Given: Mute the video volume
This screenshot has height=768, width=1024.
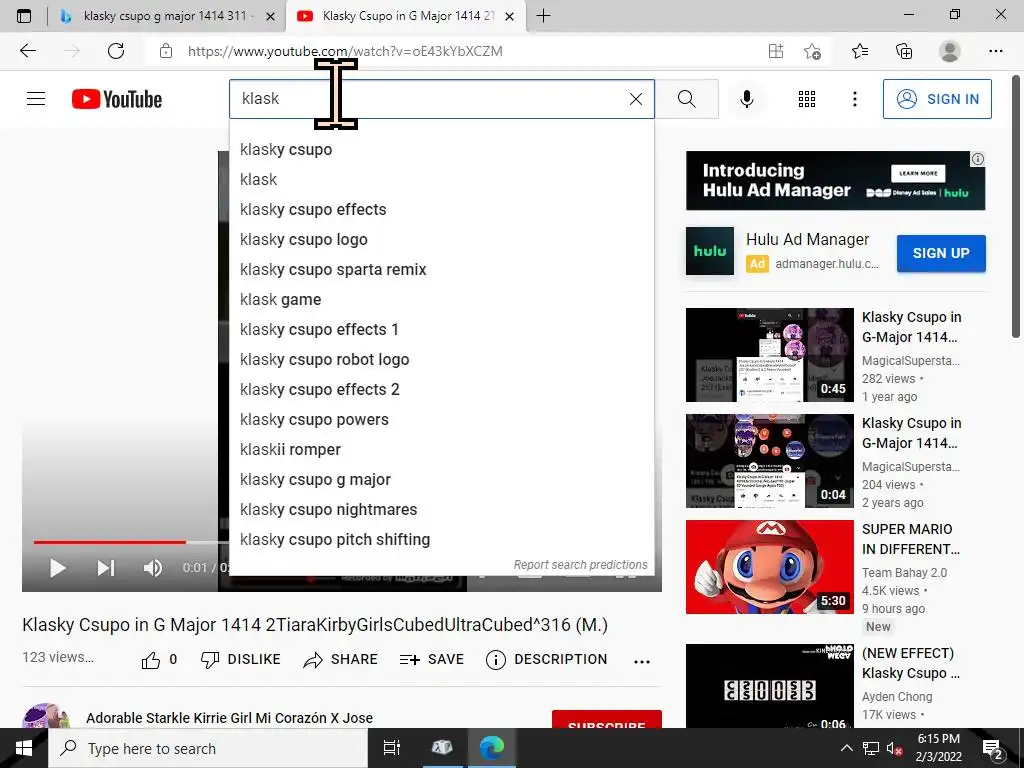Looking at the screenshot, I should pos(153,568).
